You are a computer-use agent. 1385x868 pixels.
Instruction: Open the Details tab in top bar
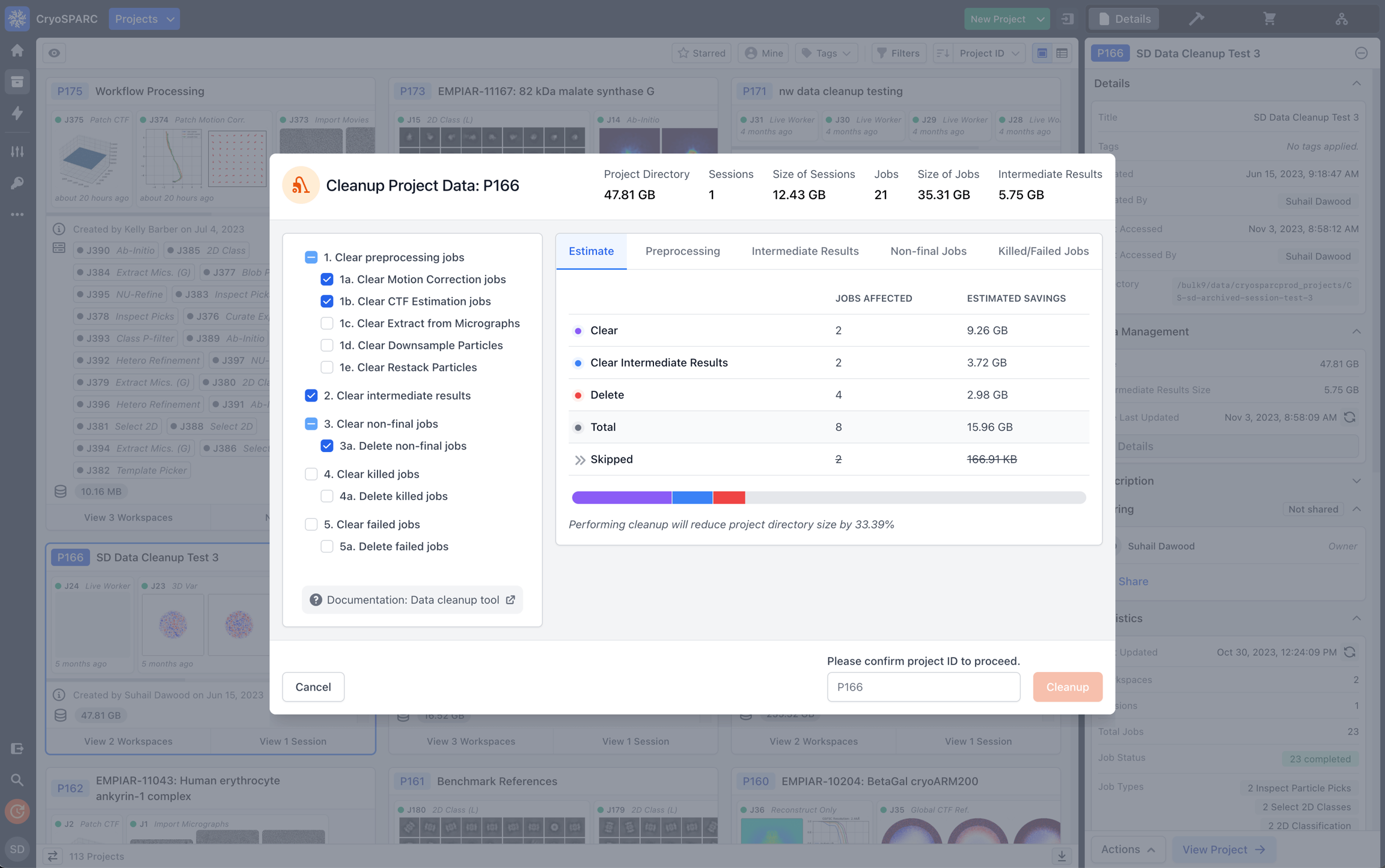click(1124, 19)
